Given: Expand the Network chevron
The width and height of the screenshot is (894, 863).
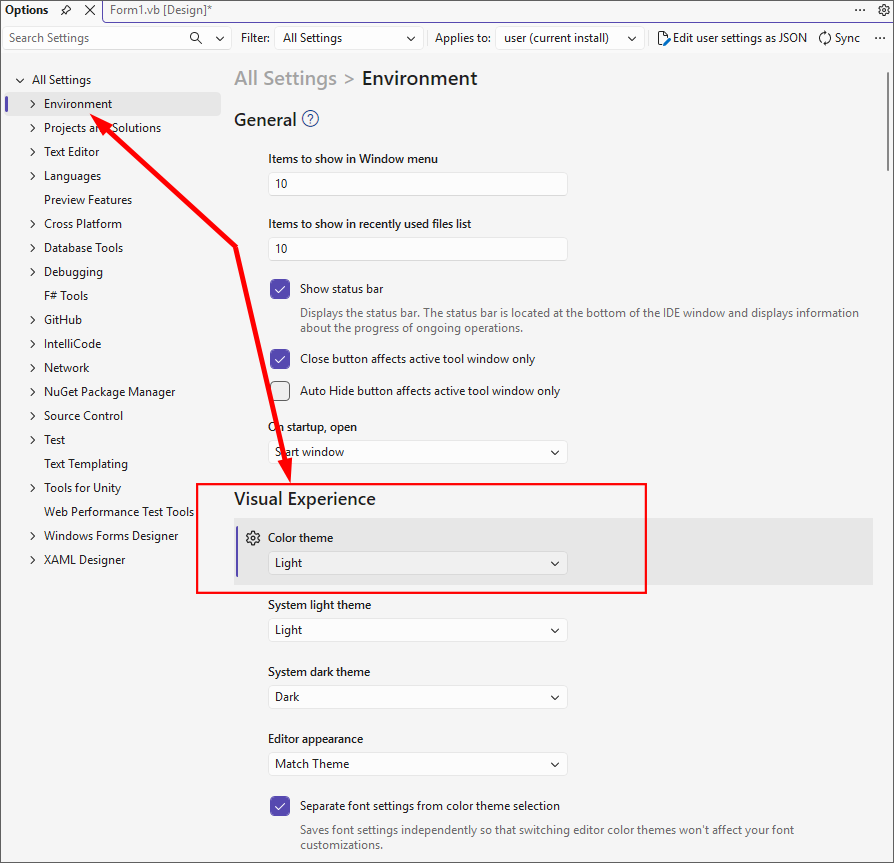Looking at the screenshot, I should click(32, 368).
